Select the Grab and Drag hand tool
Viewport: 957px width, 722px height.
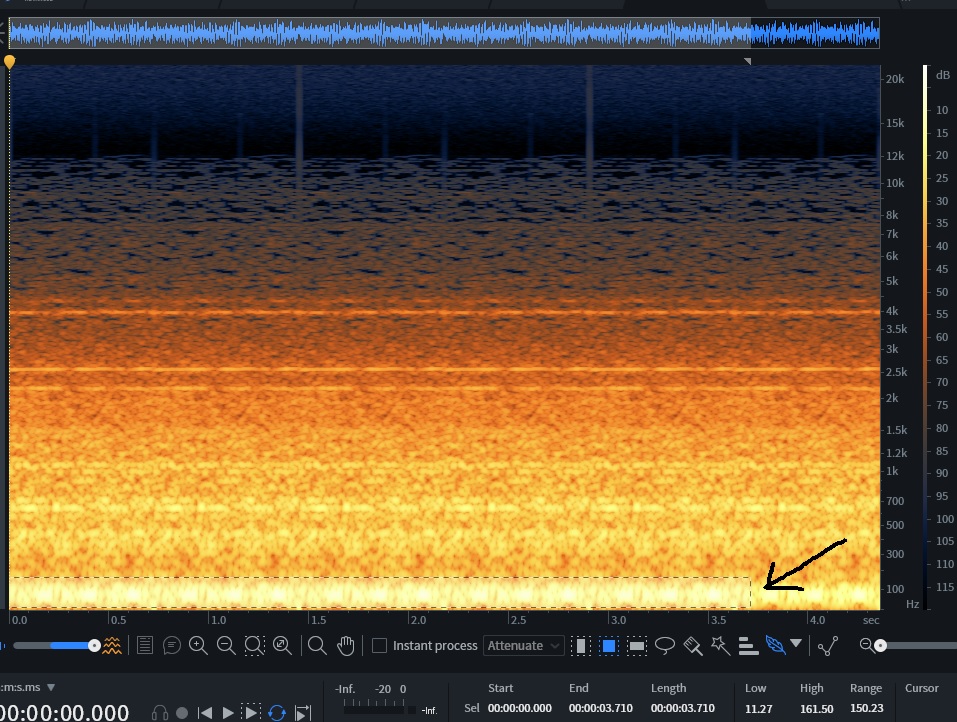pos(345,645)
